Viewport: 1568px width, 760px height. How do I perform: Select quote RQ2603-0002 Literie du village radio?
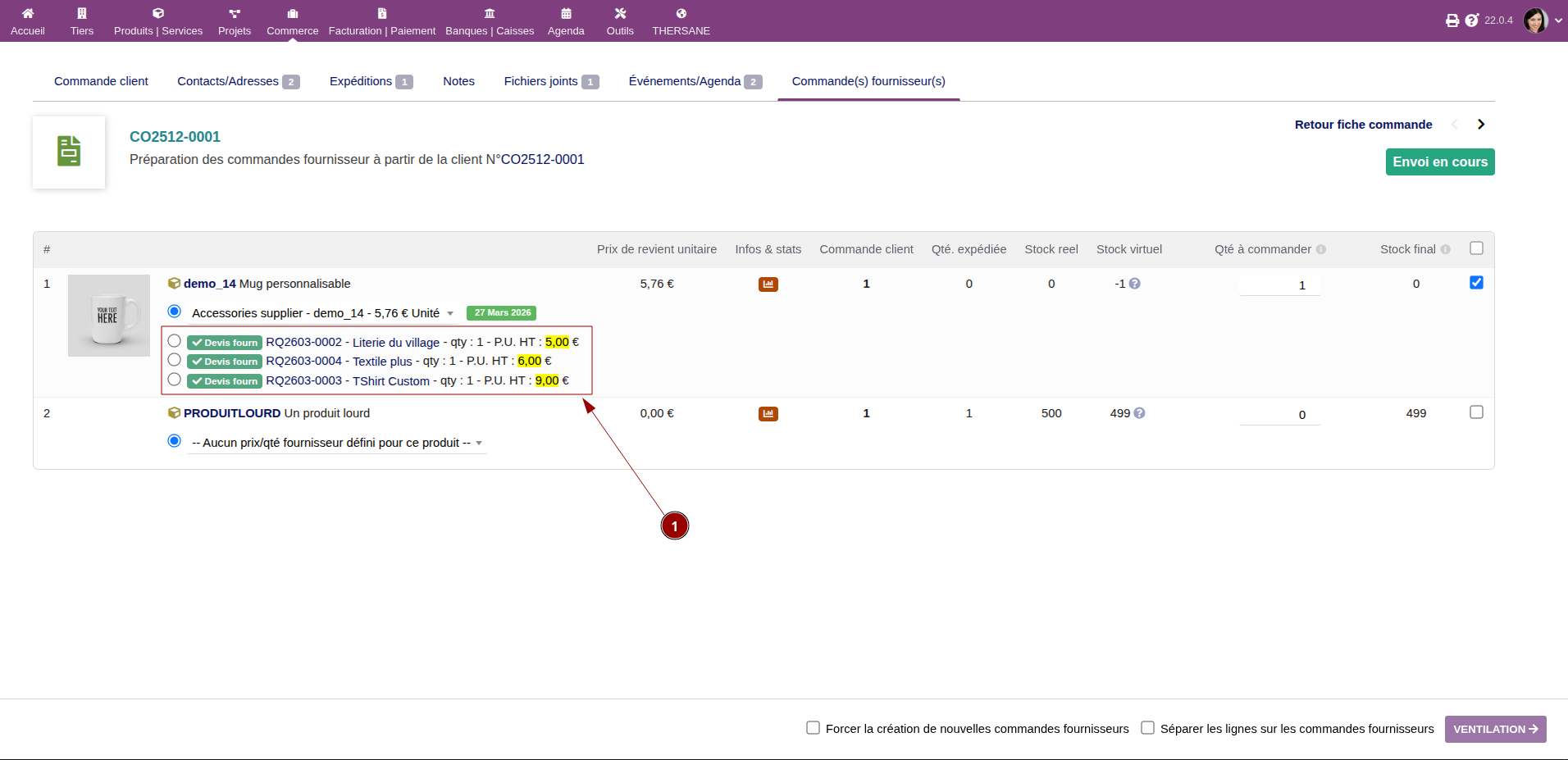(x=174, y=341)
